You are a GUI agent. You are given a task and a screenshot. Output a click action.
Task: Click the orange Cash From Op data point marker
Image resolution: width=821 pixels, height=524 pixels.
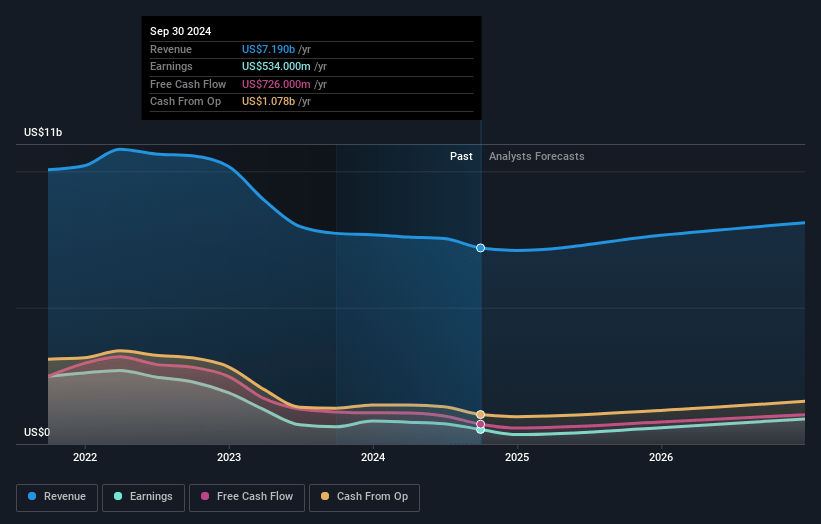click(x=480, y=415)
